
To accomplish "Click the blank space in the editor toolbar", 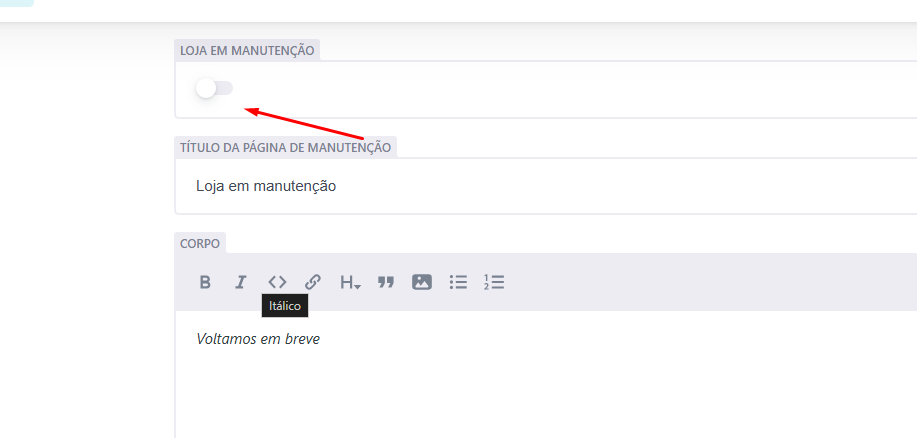I will coord(700,282).
